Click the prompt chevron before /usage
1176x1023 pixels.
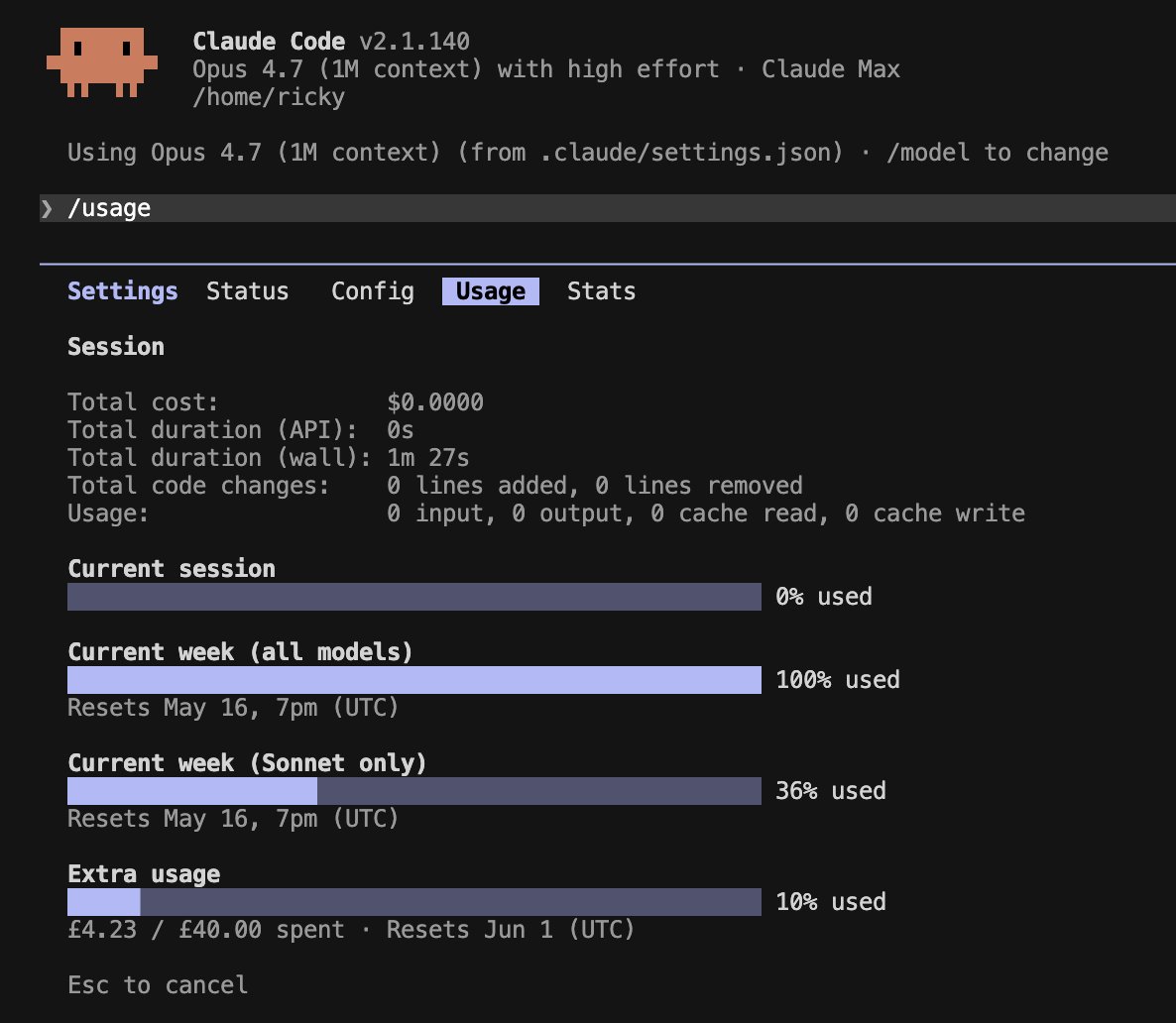click(x=48, y=208)
